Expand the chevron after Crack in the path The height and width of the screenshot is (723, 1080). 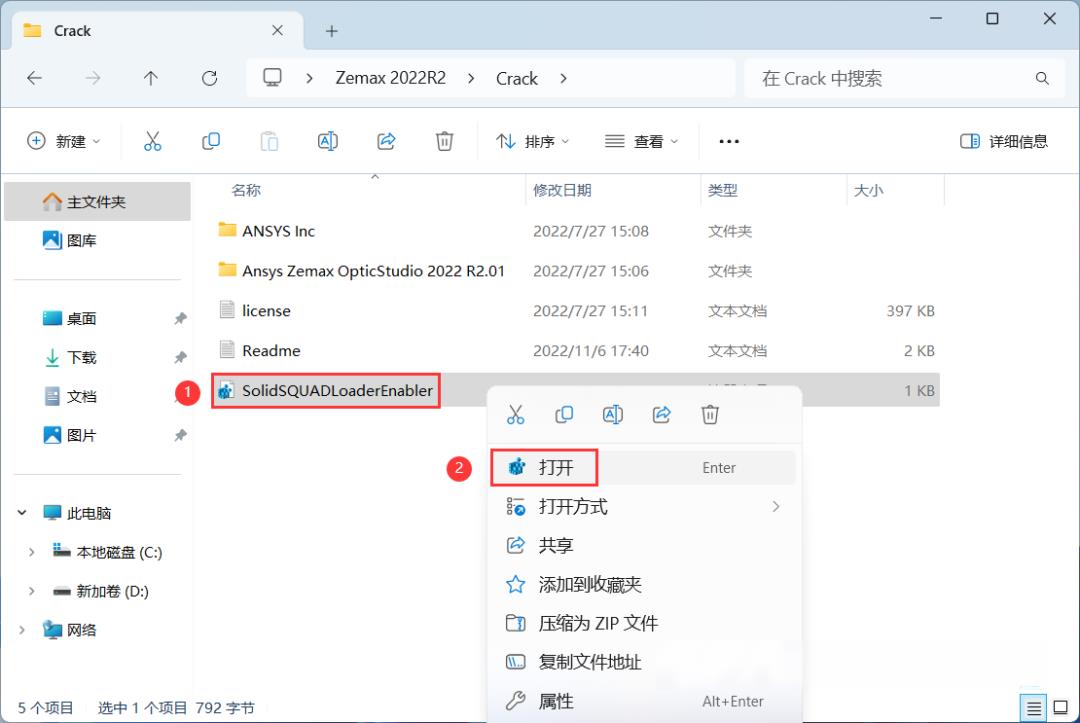(563, 78)
